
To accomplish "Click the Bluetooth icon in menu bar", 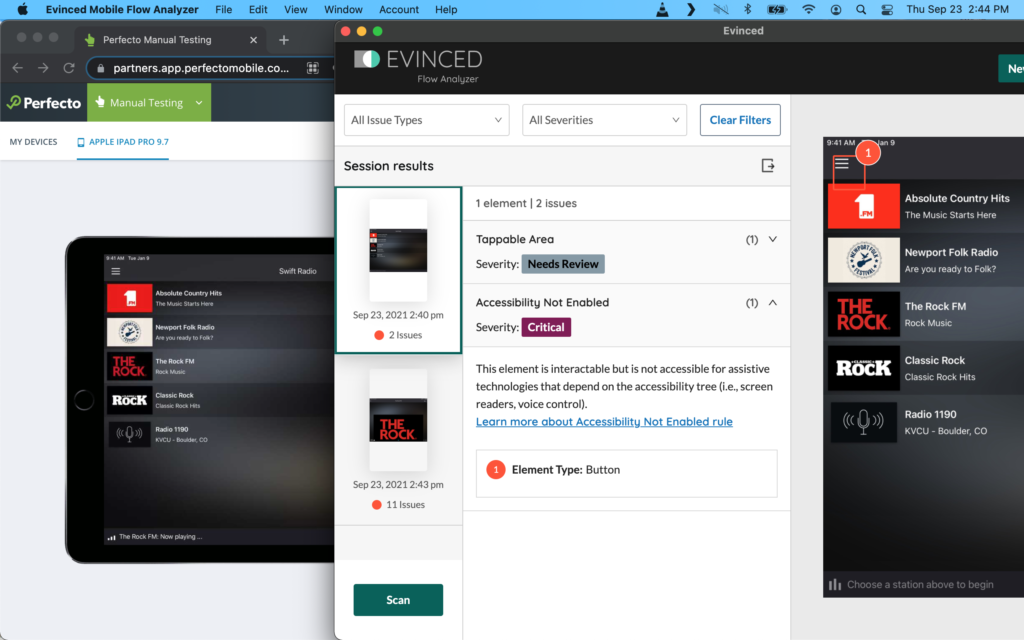I will (748, 9).
